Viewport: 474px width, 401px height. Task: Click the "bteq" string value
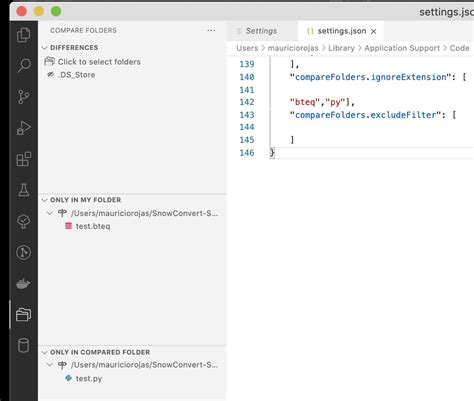(305, 102)
